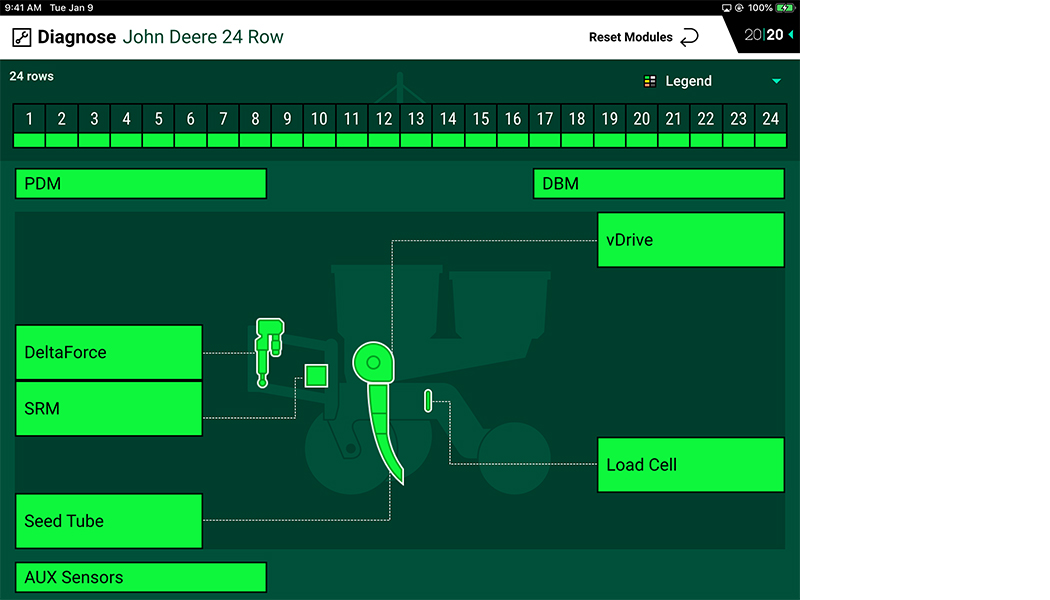Click the "9:41 AM" clock in status bar
Image resolution: width=1050 pixels, height=600 pixels.
point(23,8)
